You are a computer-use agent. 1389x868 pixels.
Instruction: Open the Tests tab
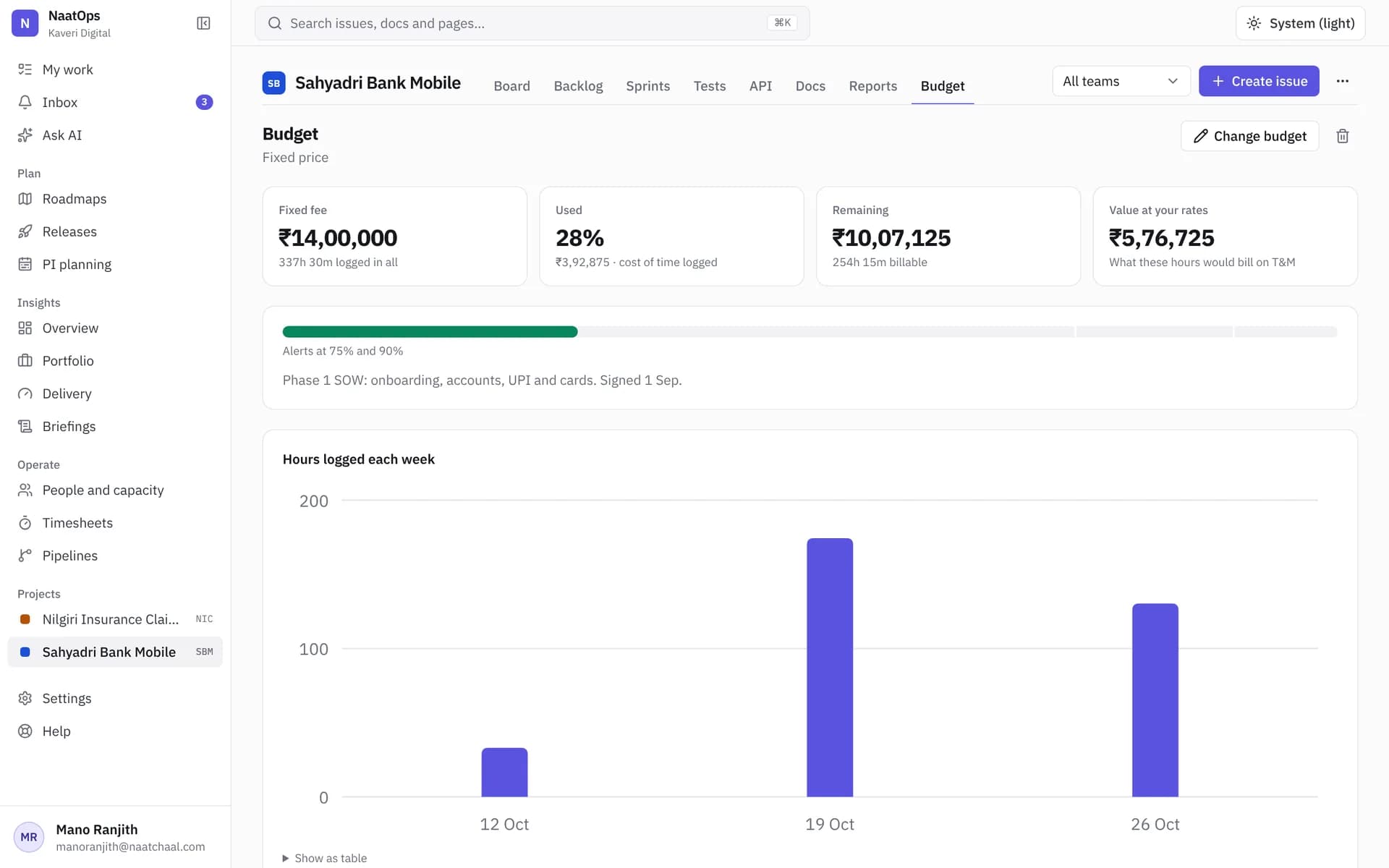click(709, 86)
